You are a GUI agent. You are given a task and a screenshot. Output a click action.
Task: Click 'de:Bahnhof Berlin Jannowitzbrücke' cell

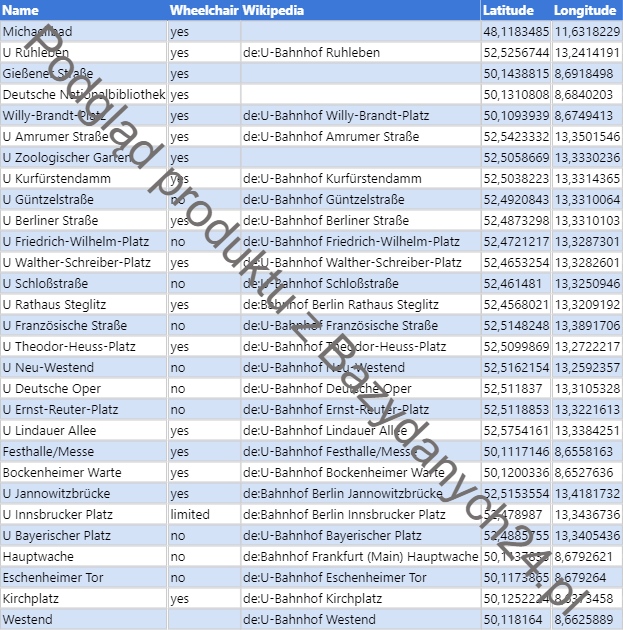click(360, 493)
